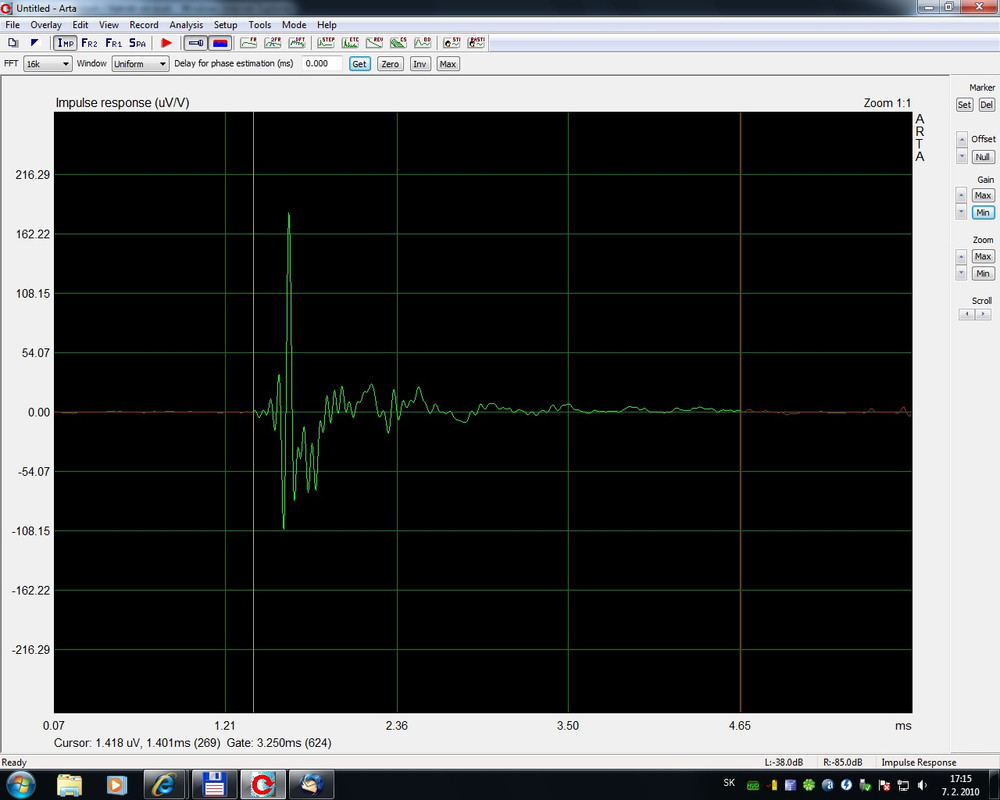1000x800 pixels.
Task: Click the Max button beside Inv
Action: [x=448, y=64]
